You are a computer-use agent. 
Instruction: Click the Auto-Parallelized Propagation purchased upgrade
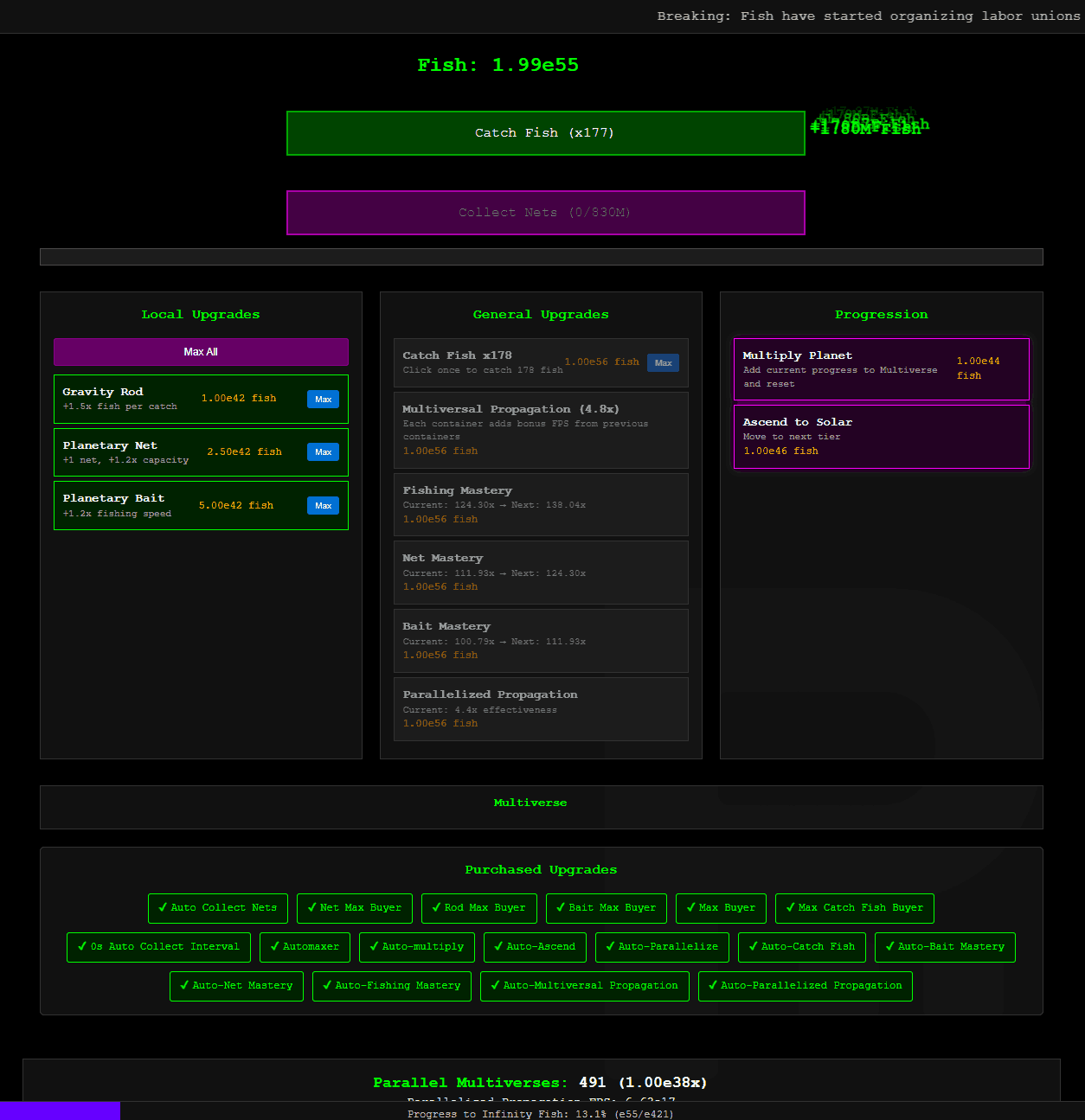tap(806, 986)
